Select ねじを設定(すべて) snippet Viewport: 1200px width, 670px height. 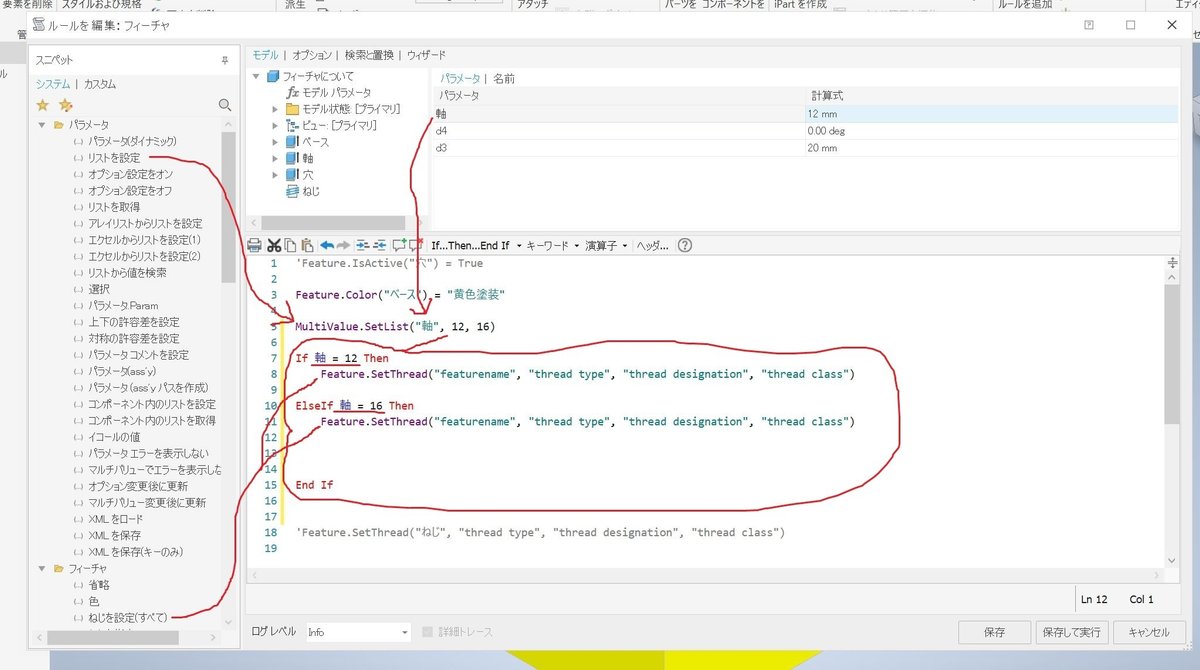[x=127, y=618]
